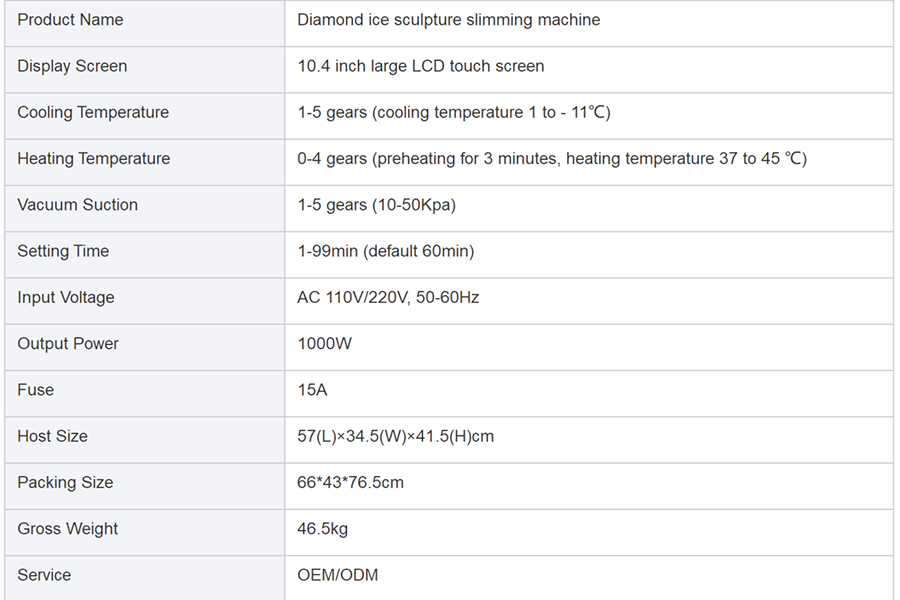The height and width of the screenshot is (600, 900).
Task: Click the "Display Screen" row label
Action: point(72,66)
